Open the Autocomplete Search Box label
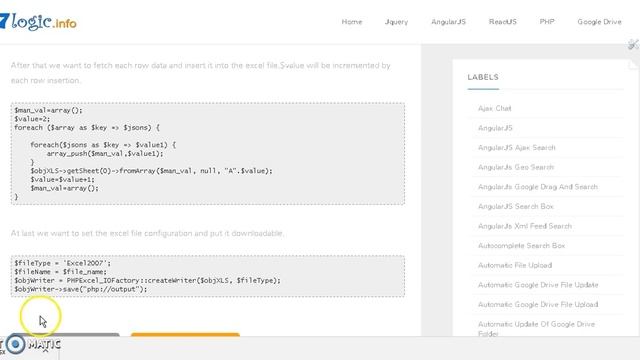Image resolution: width=640 pixels, height=360 pixels. (522, 245)
